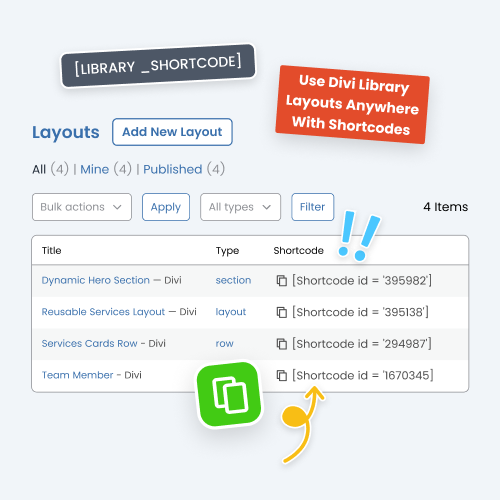Click the Layouts page heading
The image size is (500, 500).
(66, 132)
